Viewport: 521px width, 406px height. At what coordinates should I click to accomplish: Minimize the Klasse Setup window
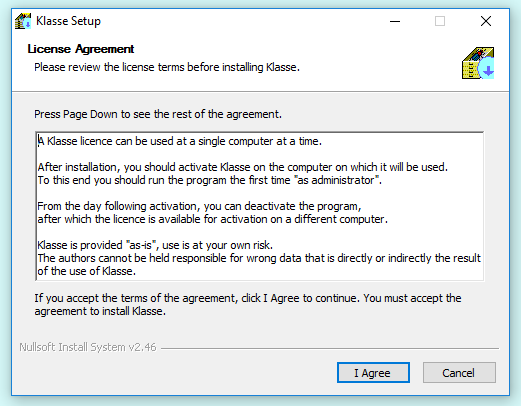[x=395, y=21]
